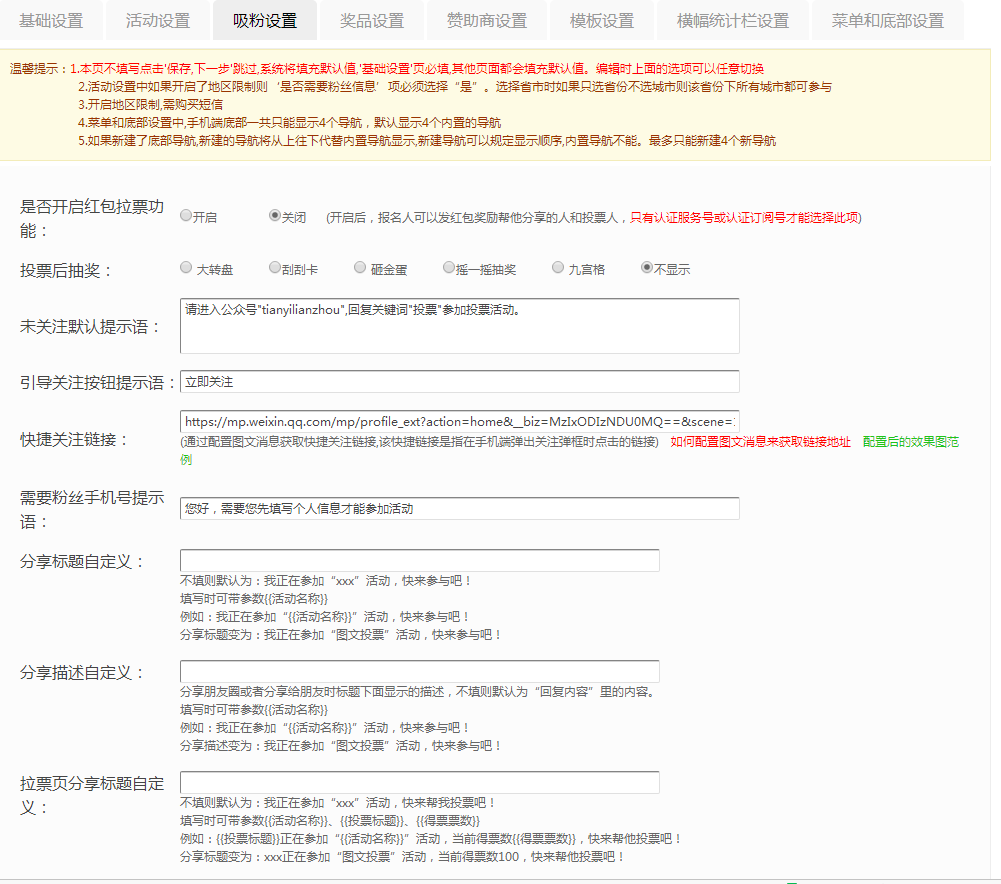Select the 关闭 radio for red packet voting

(x=275, y=215)
